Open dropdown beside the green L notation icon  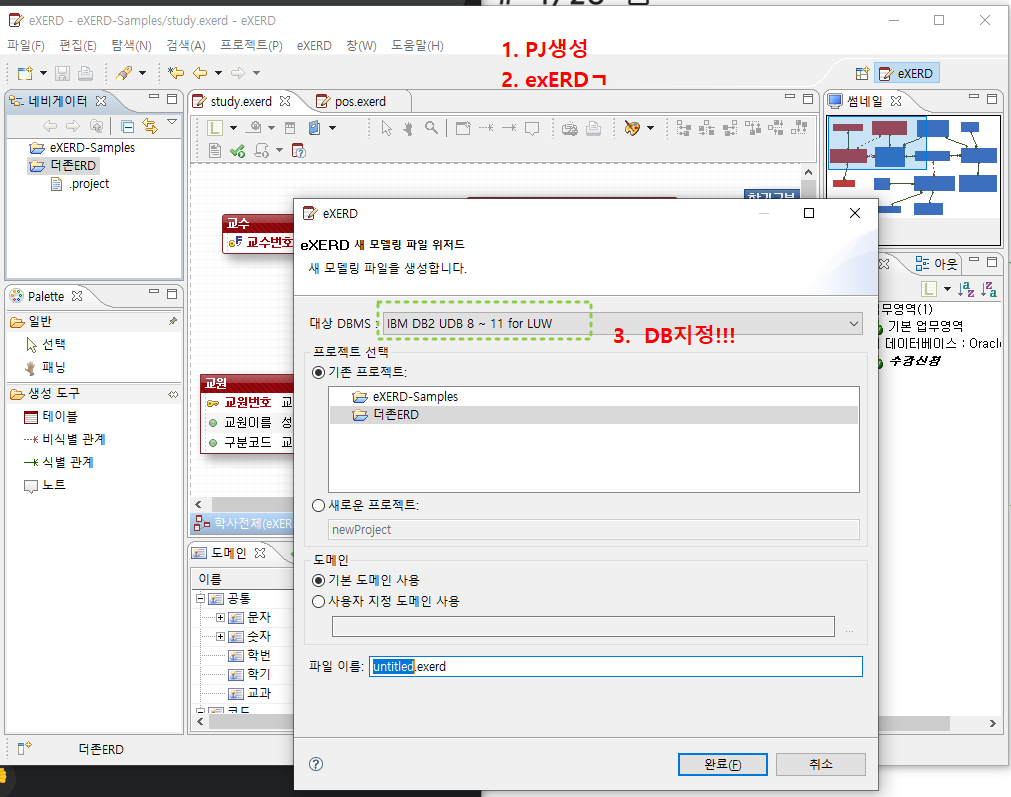tap(233, 128)
